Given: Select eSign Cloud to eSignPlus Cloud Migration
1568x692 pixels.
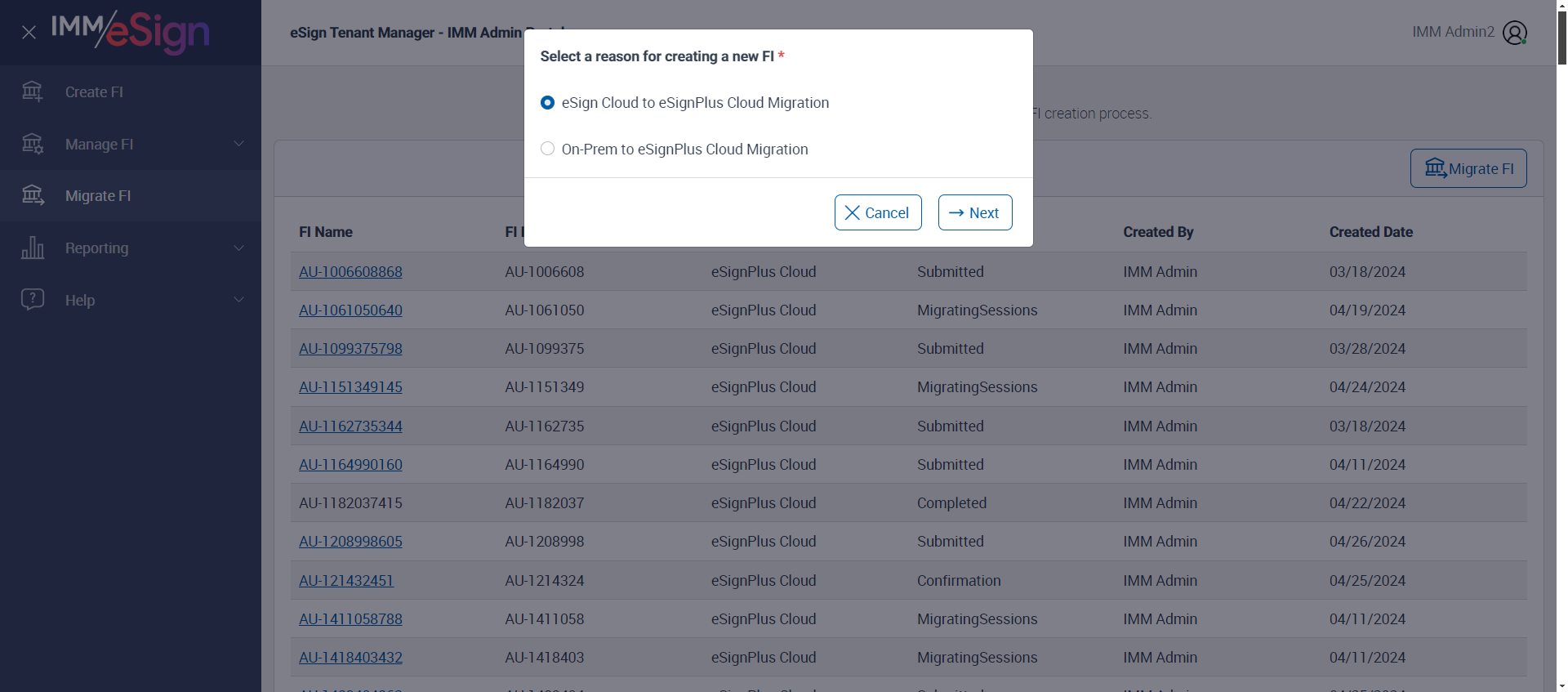Looking at the screenshot, I should point(548,103).
